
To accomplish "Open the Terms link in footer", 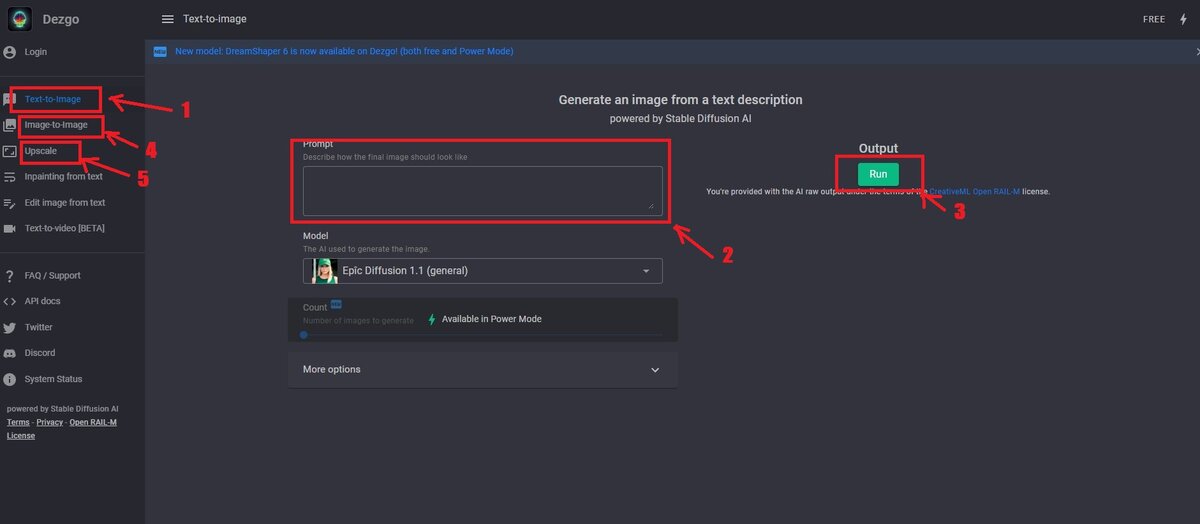I will [18, 423].
